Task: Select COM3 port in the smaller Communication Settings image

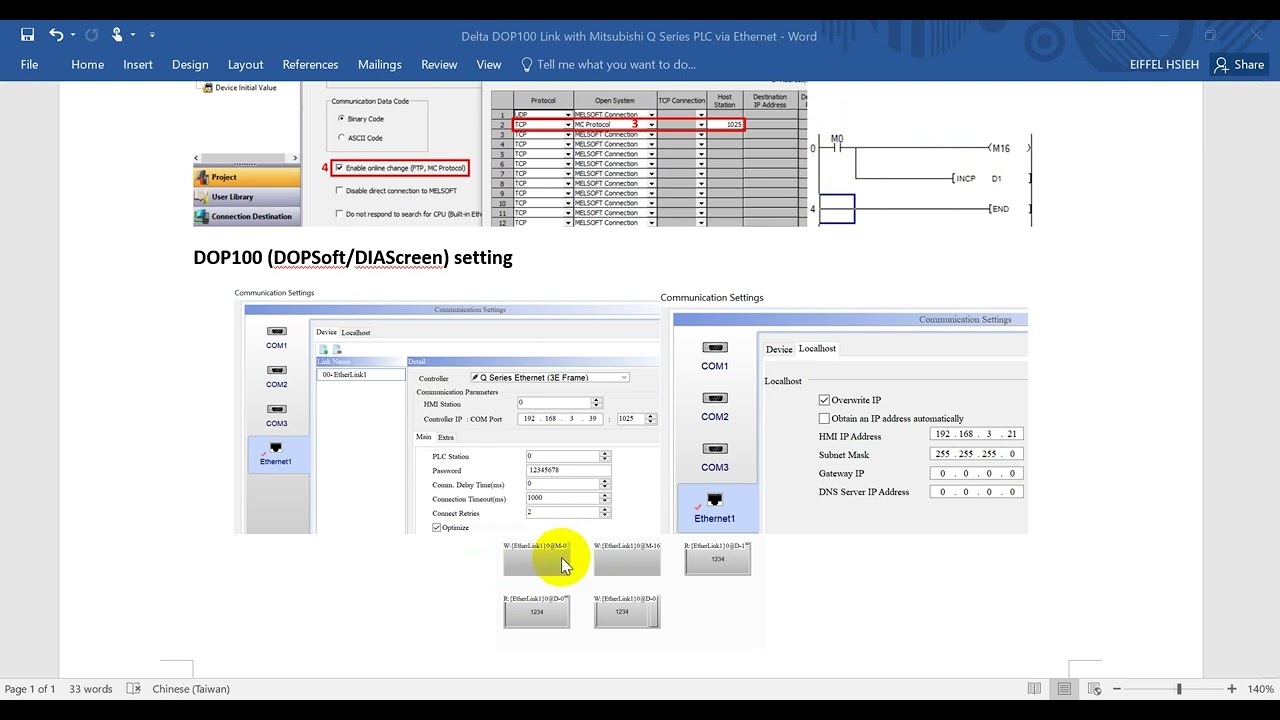Action: click(276, 415)
